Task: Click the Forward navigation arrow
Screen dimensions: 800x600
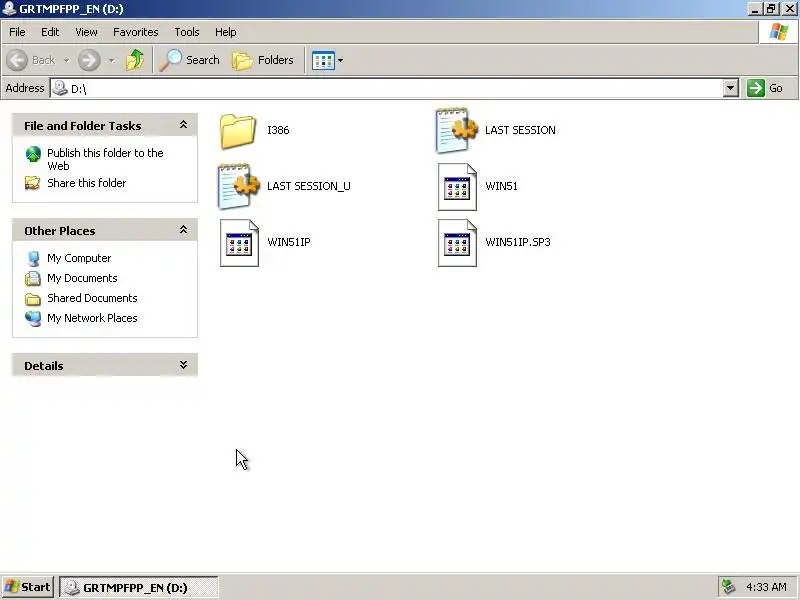Action: 89,60
